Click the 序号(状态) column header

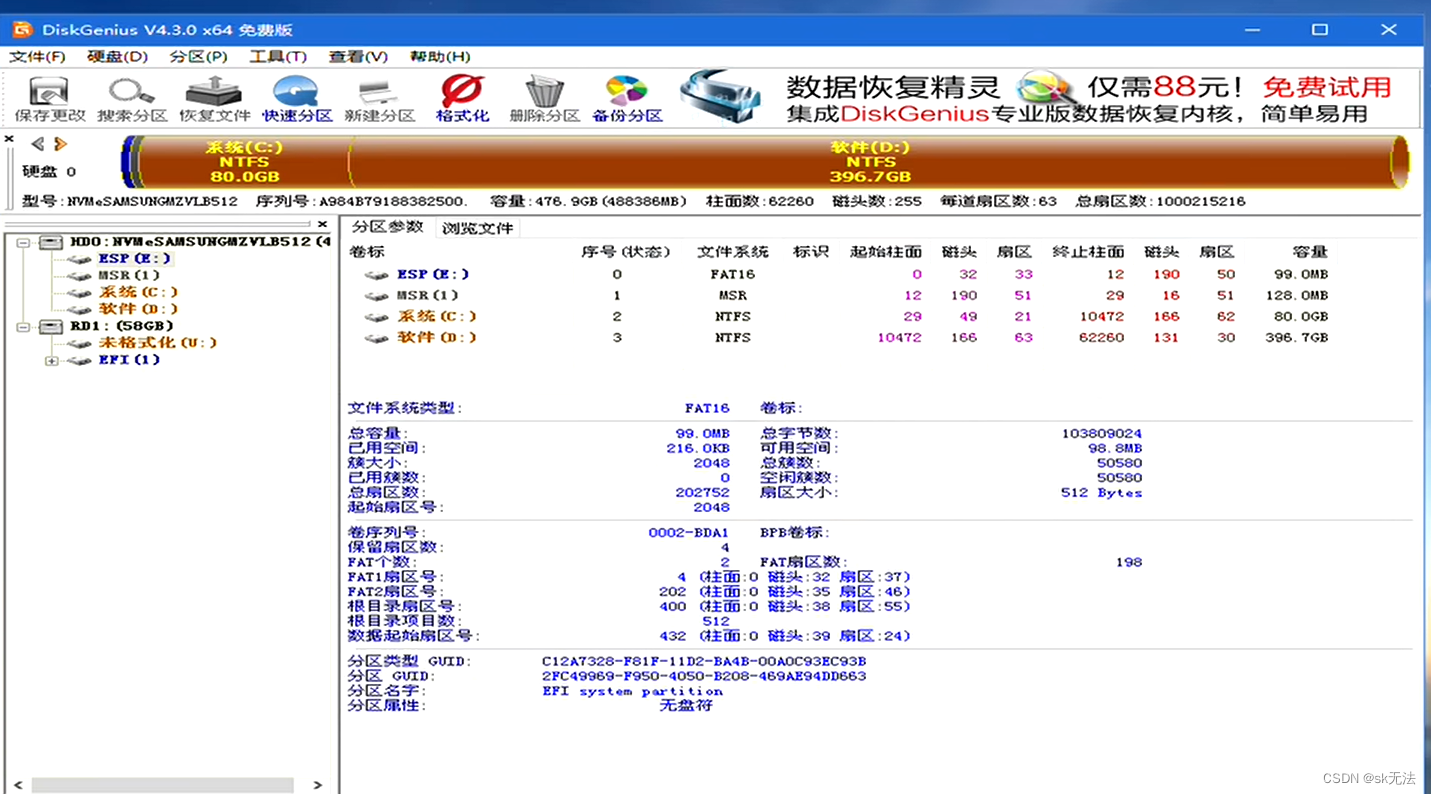point(626,252)
